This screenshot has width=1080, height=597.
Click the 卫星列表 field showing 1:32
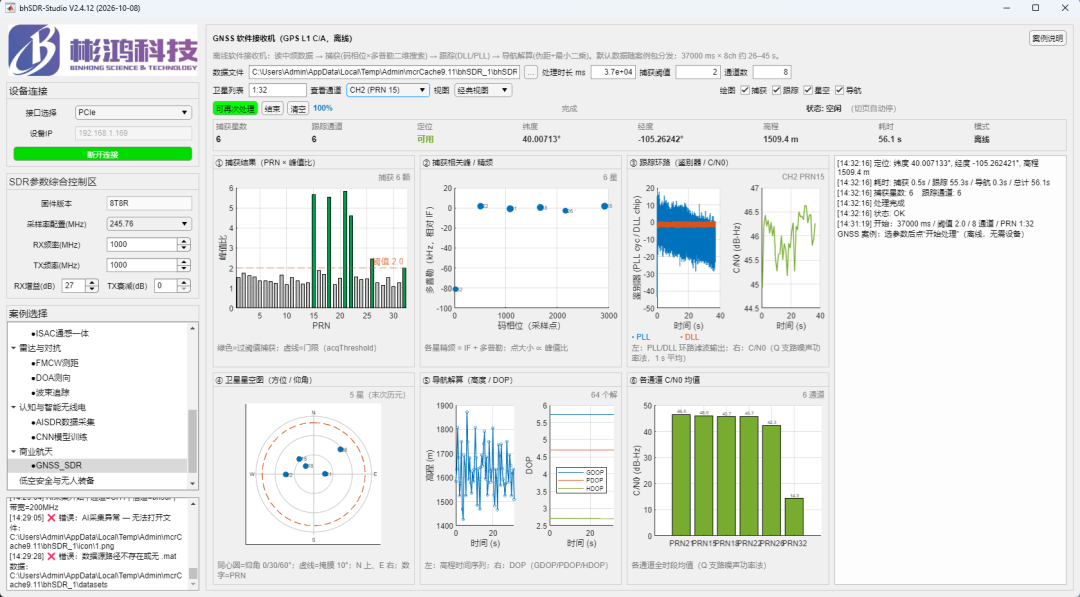[278, 90]
